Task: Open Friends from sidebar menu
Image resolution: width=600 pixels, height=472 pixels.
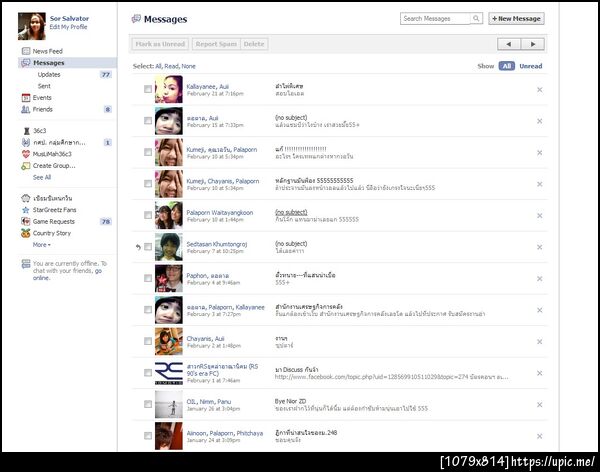Action: [x=42, y=109]
